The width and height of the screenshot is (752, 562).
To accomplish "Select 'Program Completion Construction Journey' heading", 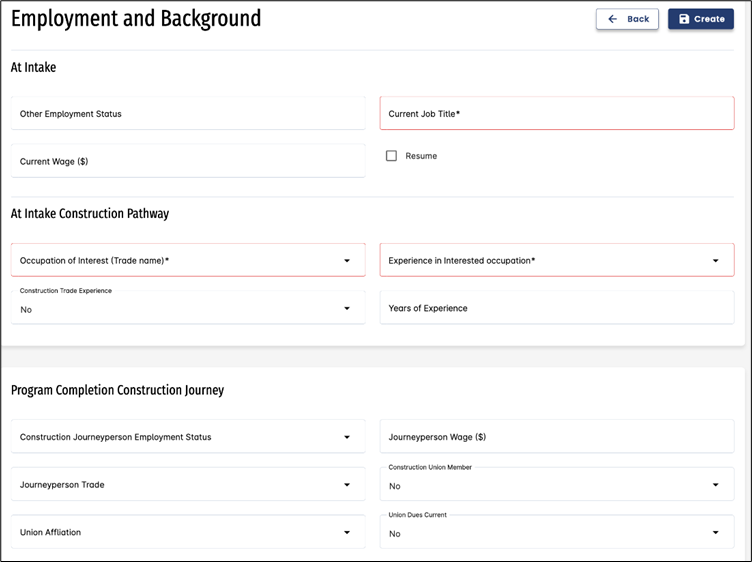I will tap(118, 390).
